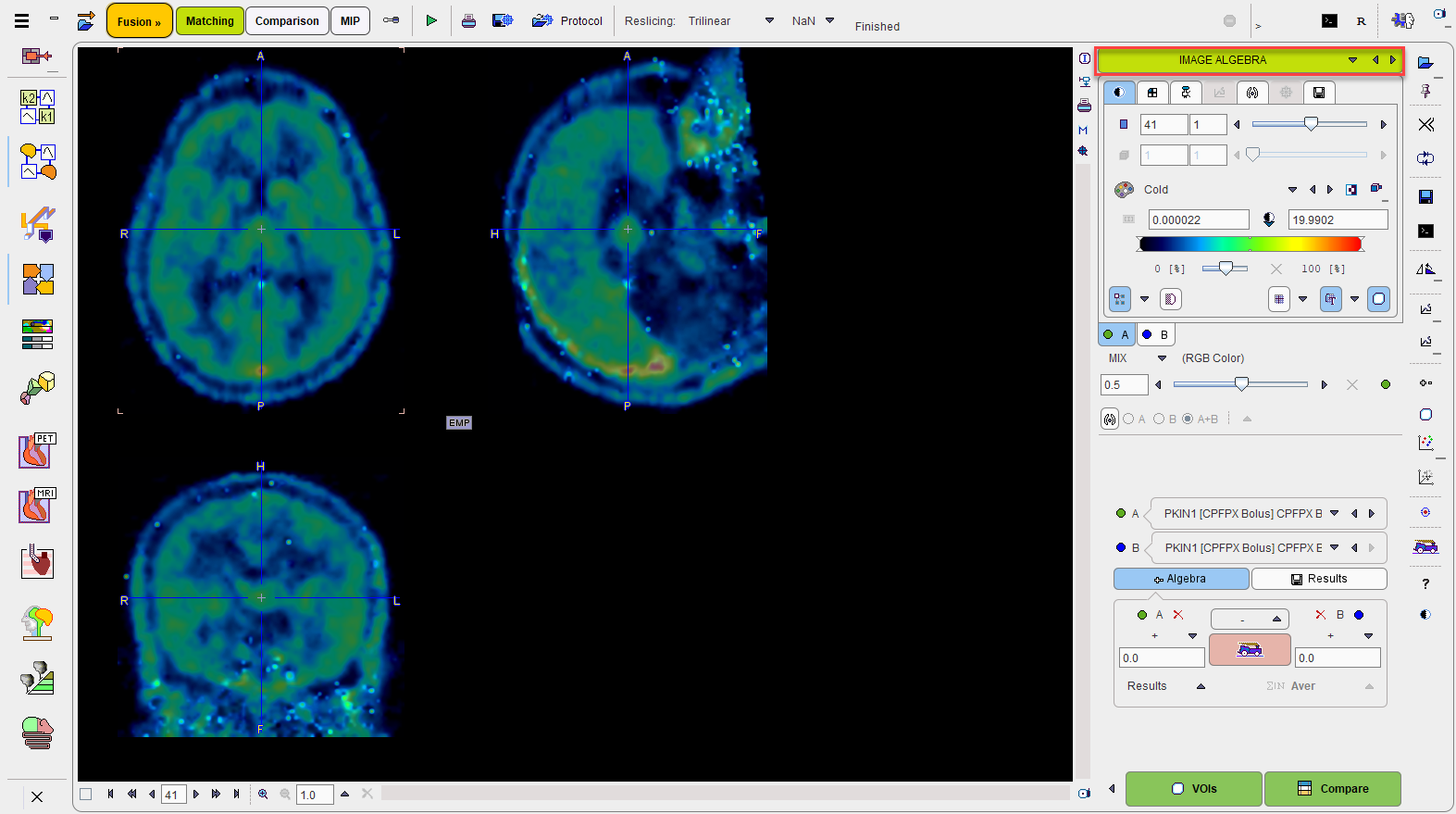Click the Fusion module button
The image size is (1456, 814).
(x=139, y=21)
